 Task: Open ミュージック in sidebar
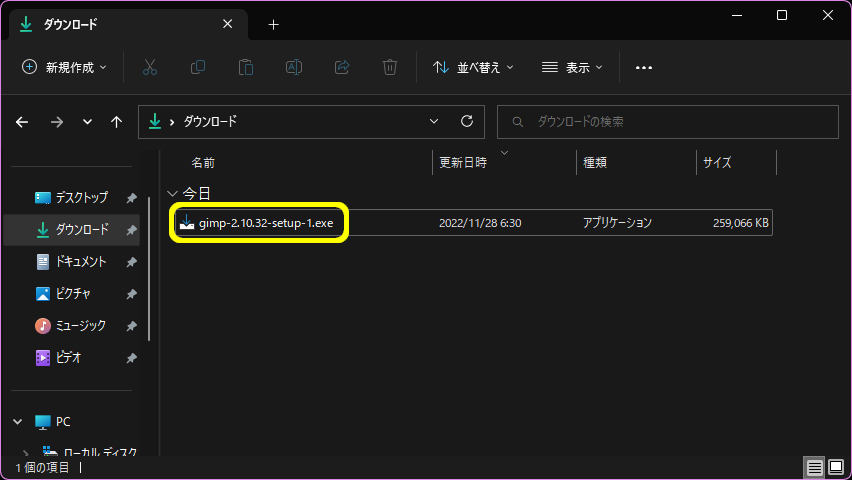tap(71, 326)
